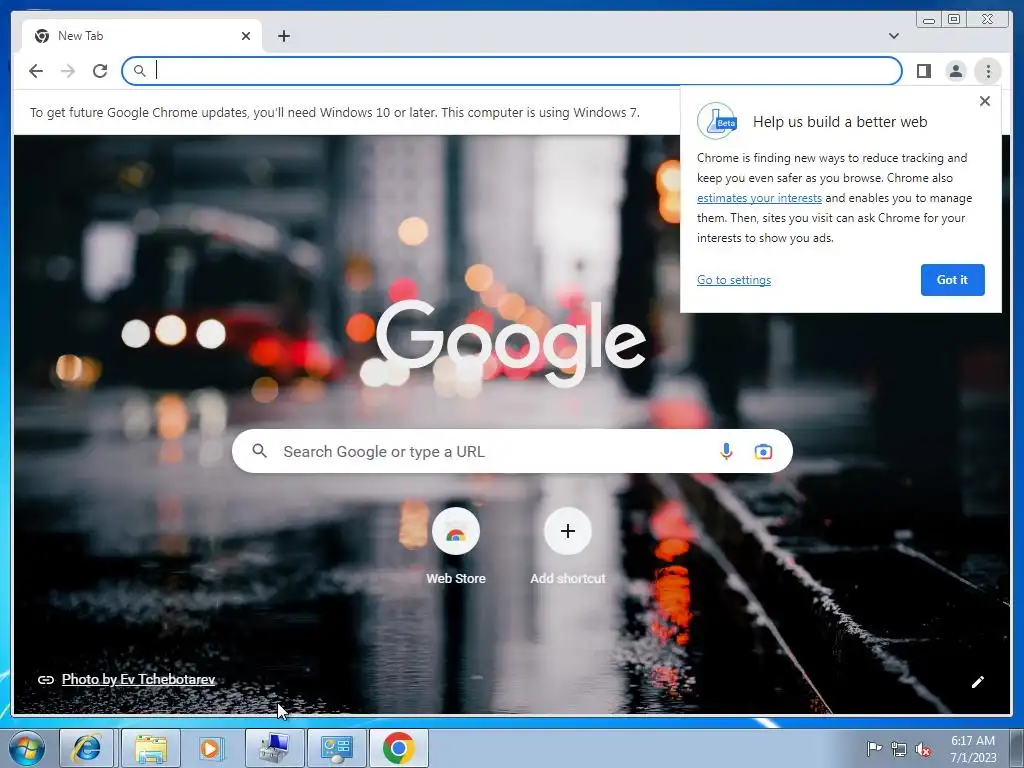Image resolution: width=1024 pixels, height=768 pixels.
Task: Open the Go to settings link
Action: (733, 280)
